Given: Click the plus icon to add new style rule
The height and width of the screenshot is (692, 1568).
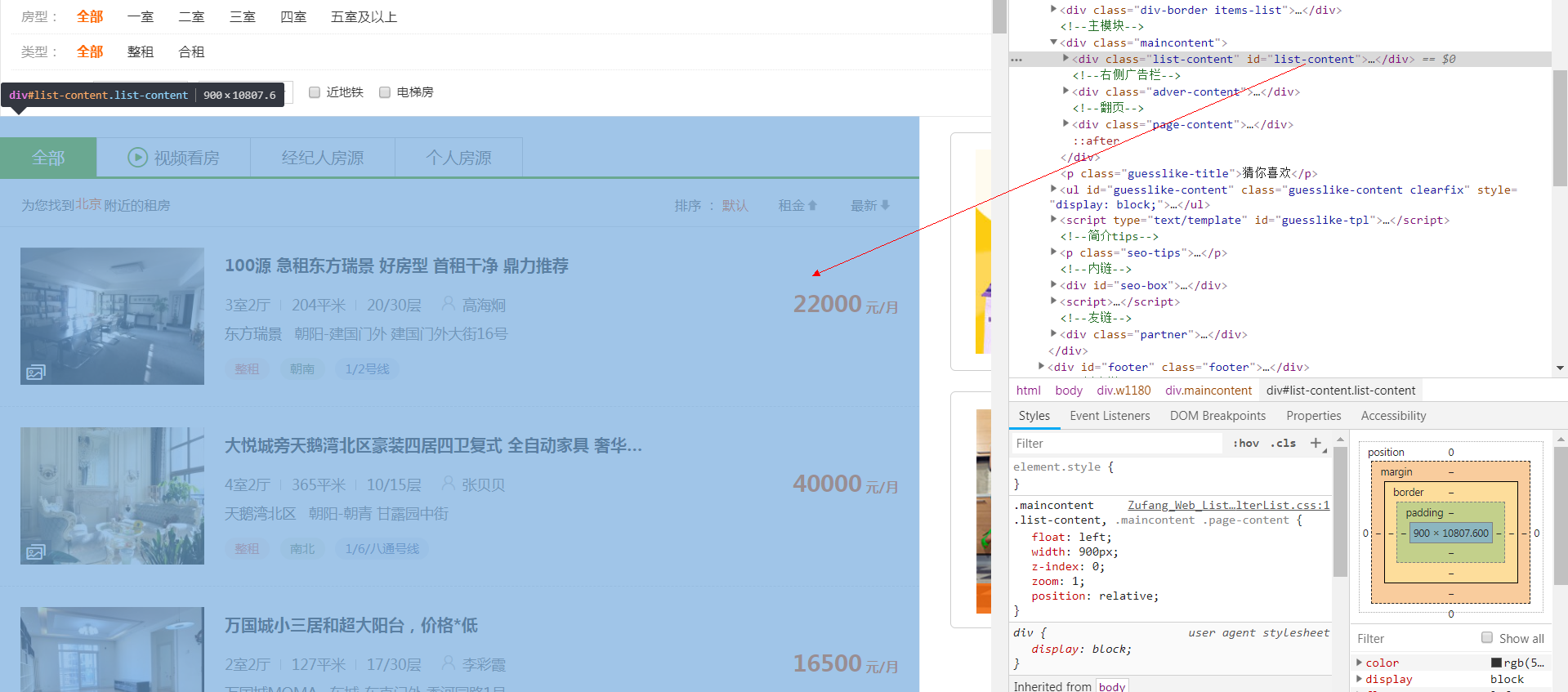Looking at the screenshot, I should 1316,443.
